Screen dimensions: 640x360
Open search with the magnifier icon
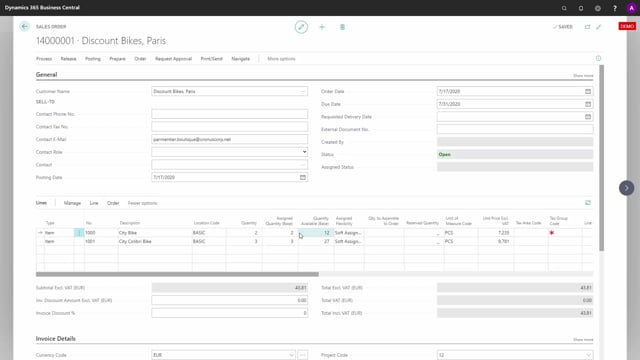(x=564, y=8)
